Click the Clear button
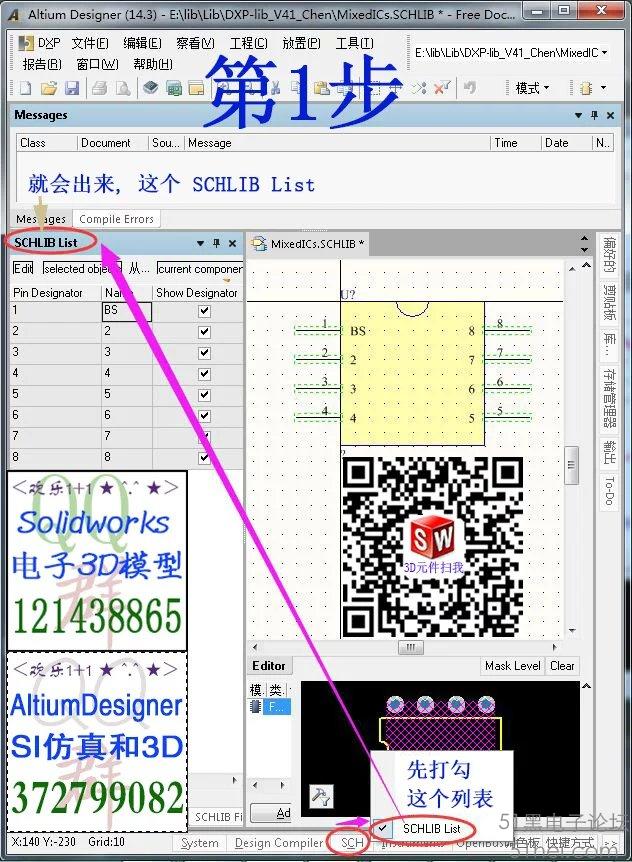This screenshot has height=862, width=632. 562,666
